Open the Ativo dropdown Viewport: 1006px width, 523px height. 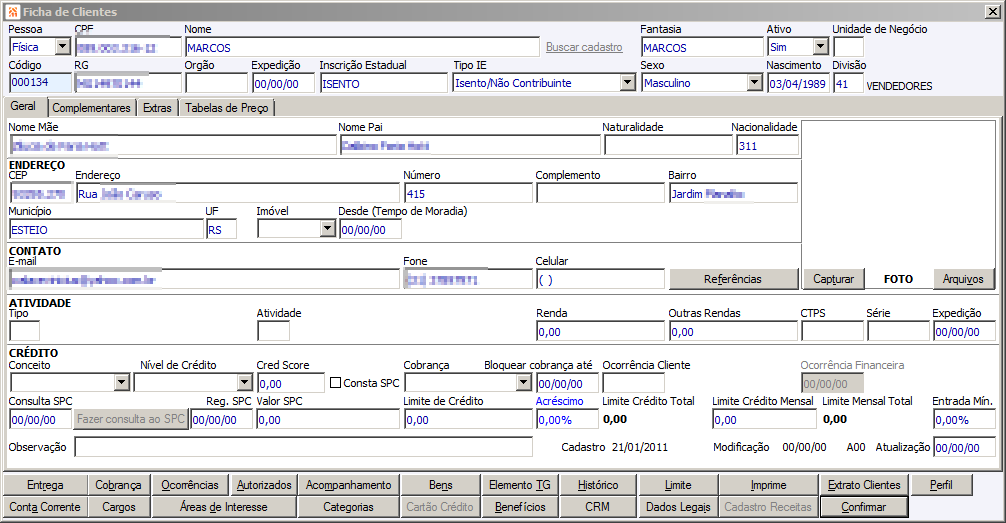tap(821, 47)
